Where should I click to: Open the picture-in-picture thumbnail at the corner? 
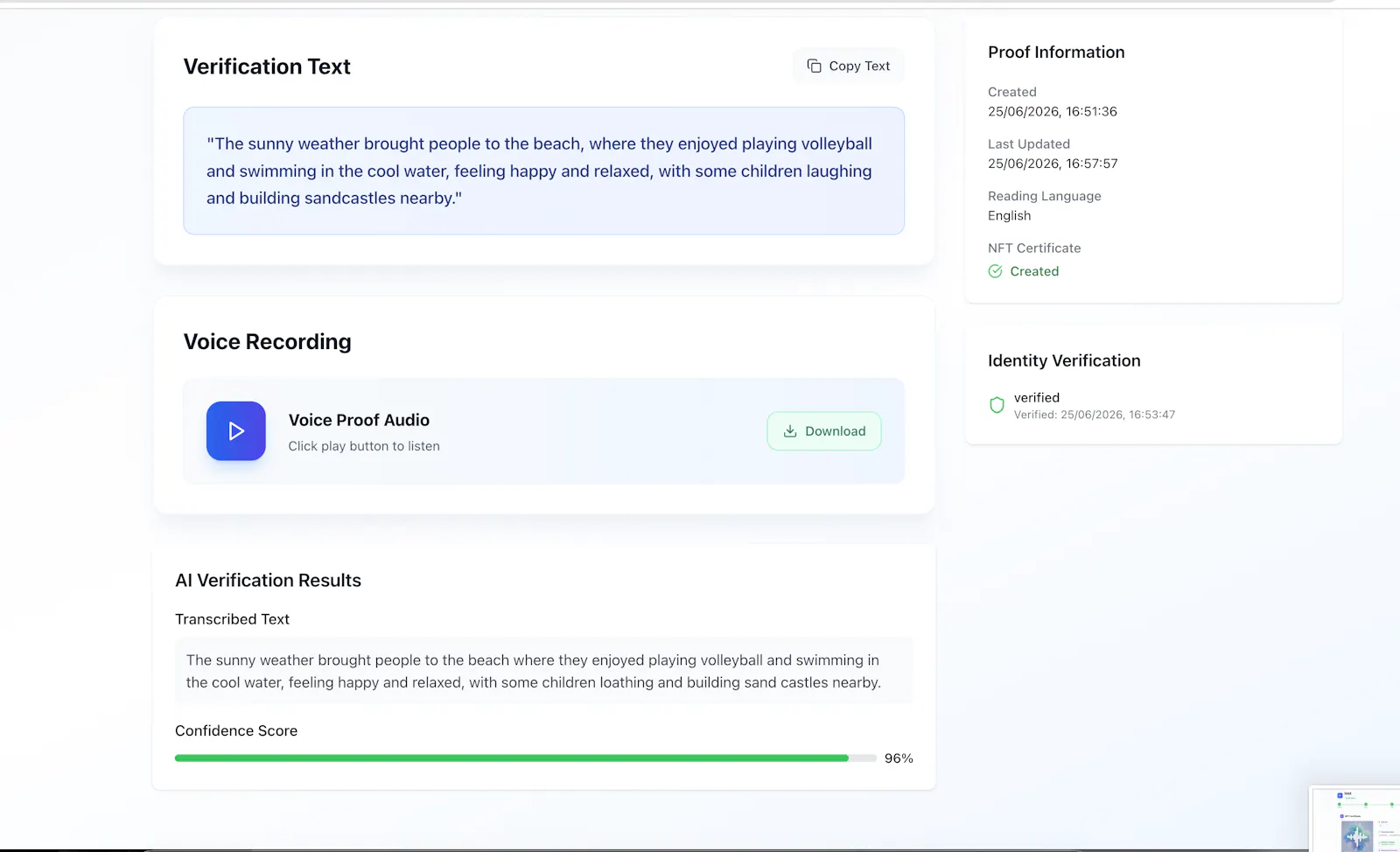coord(1355,819)
